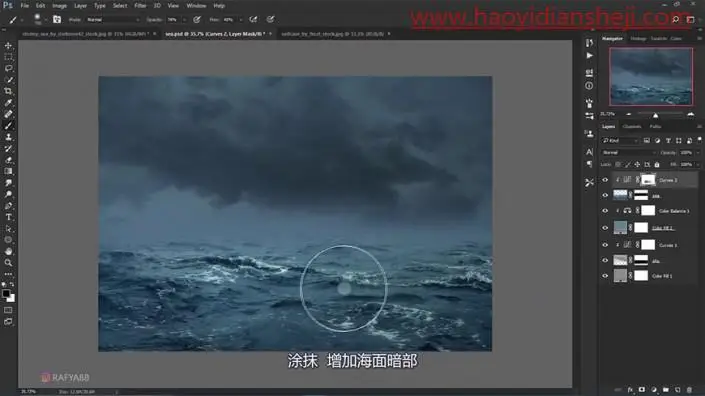Click the search icon in top right
This screenshot has width=705, height=396.
[x=675, y=19]
